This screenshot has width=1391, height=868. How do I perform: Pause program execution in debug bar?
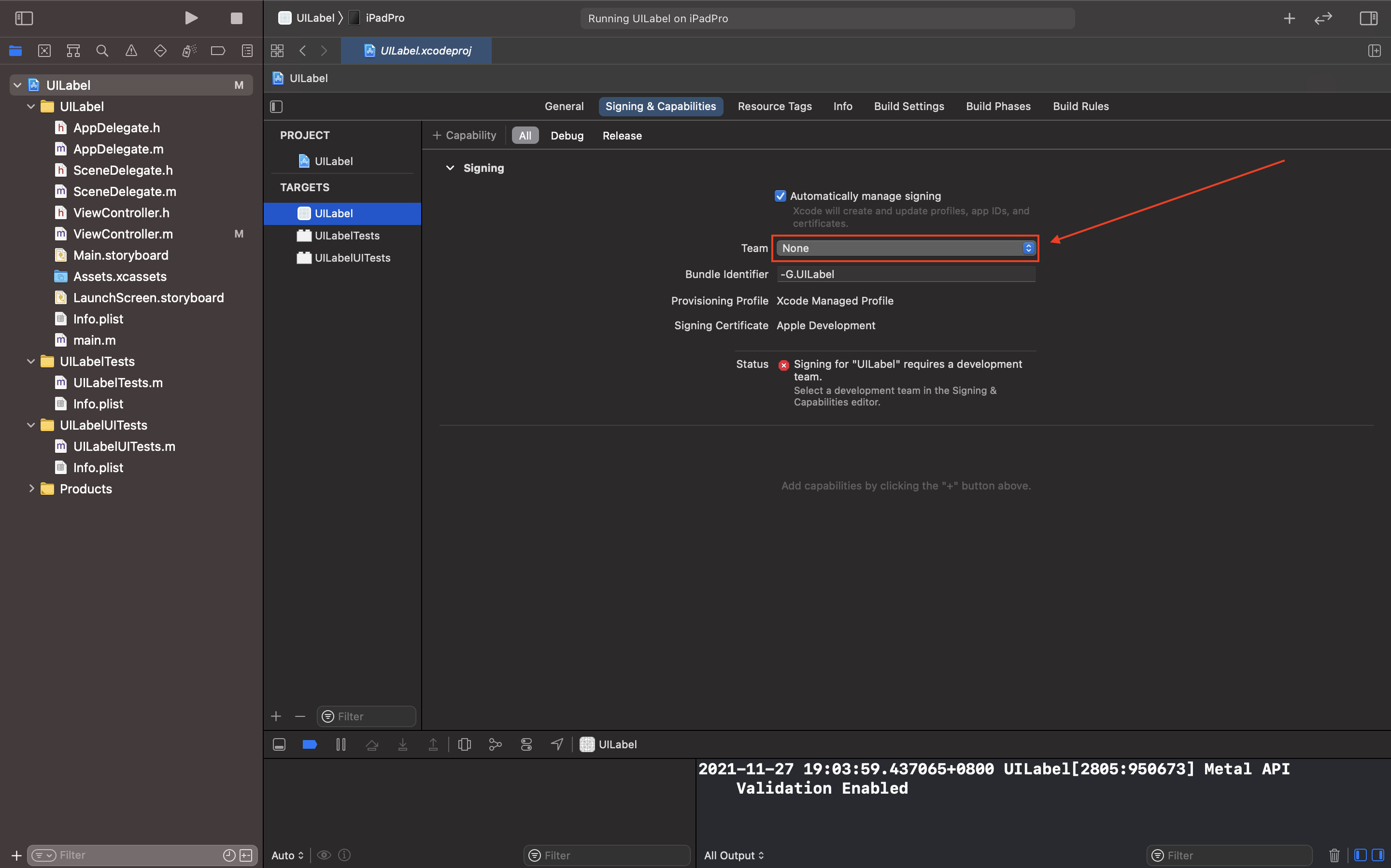click(x=341, y=744)
